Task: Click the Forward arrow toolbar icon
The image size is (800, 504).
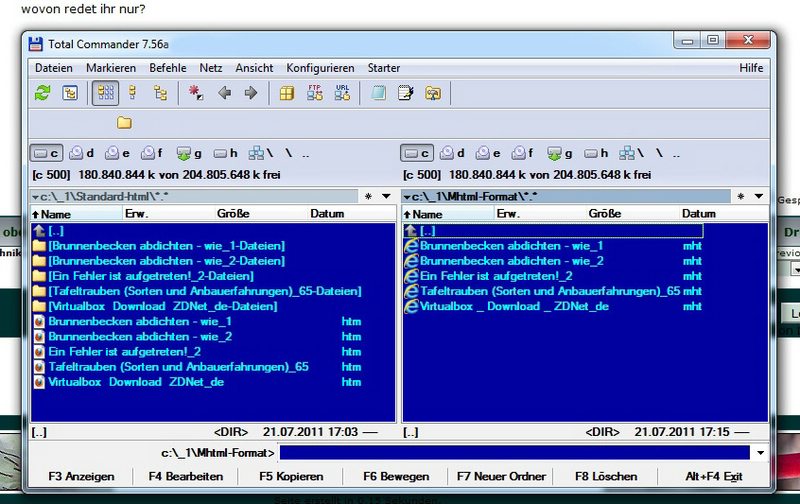Action: 251,93
